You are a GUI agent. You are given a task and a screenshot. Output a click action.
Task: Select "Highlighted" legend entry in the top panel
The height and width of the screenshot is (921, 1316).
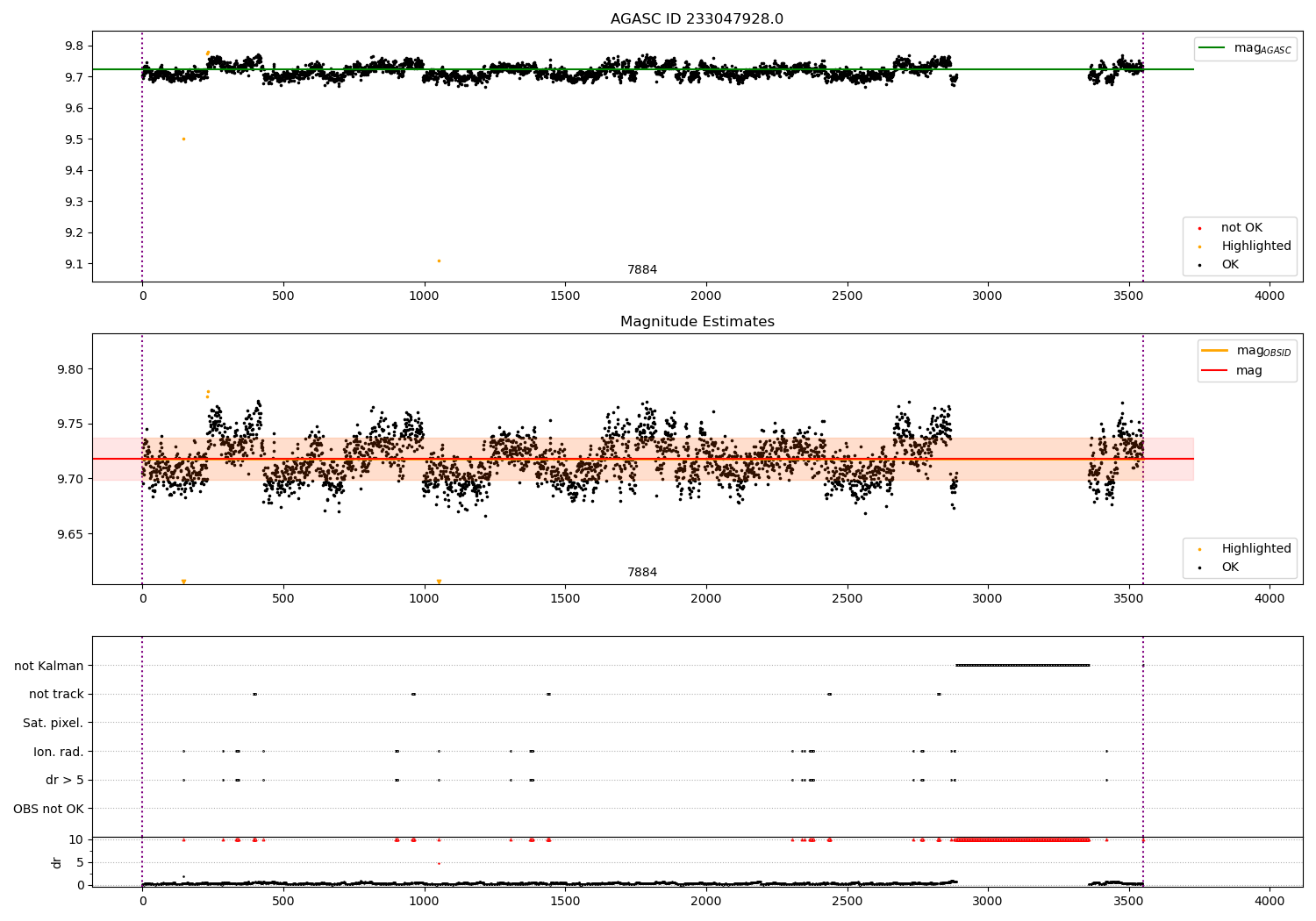1256,246
